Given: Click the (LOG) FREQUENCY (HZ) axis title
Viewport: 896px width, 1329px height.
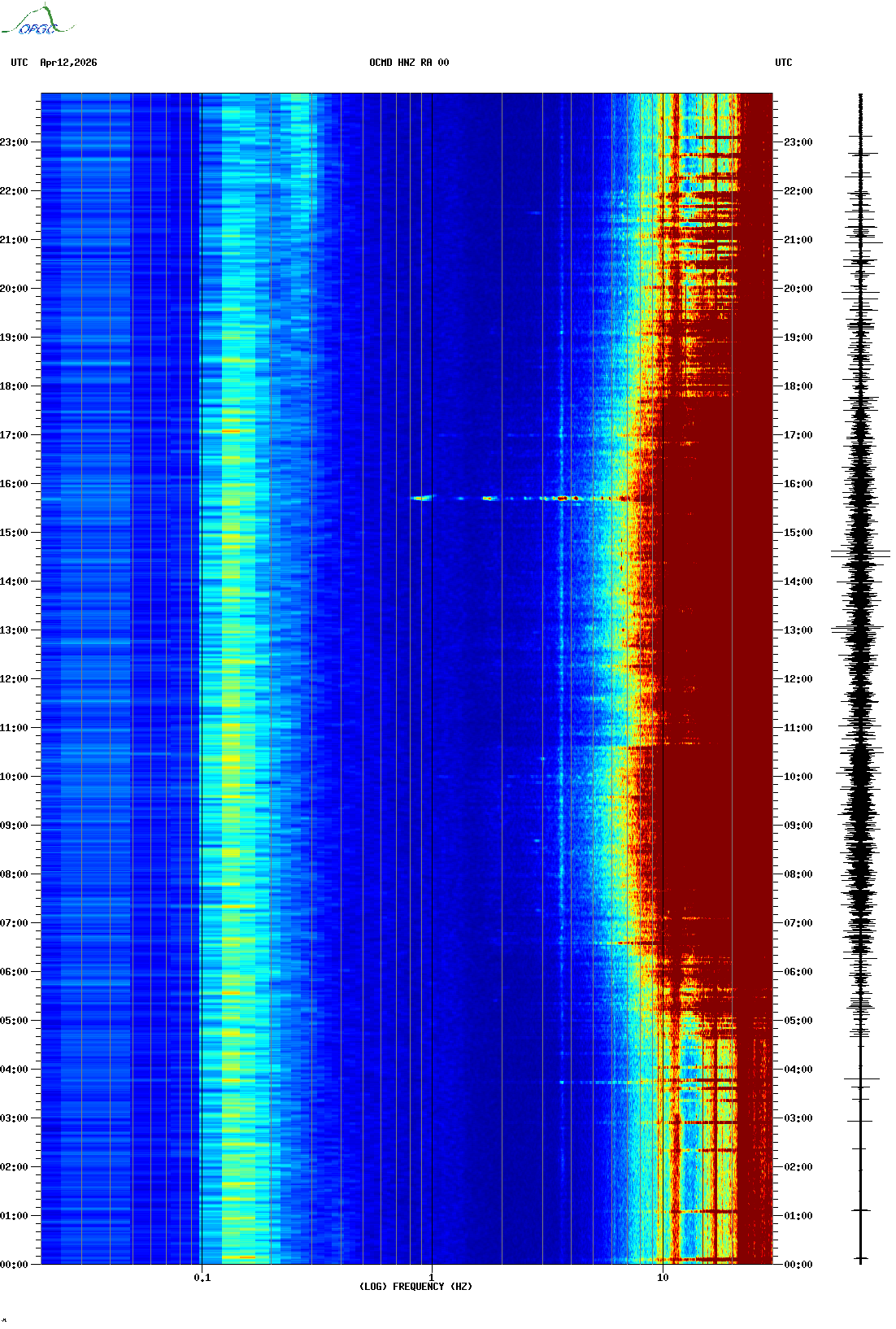Looking at the screenshot, I should click(415, 1287).
